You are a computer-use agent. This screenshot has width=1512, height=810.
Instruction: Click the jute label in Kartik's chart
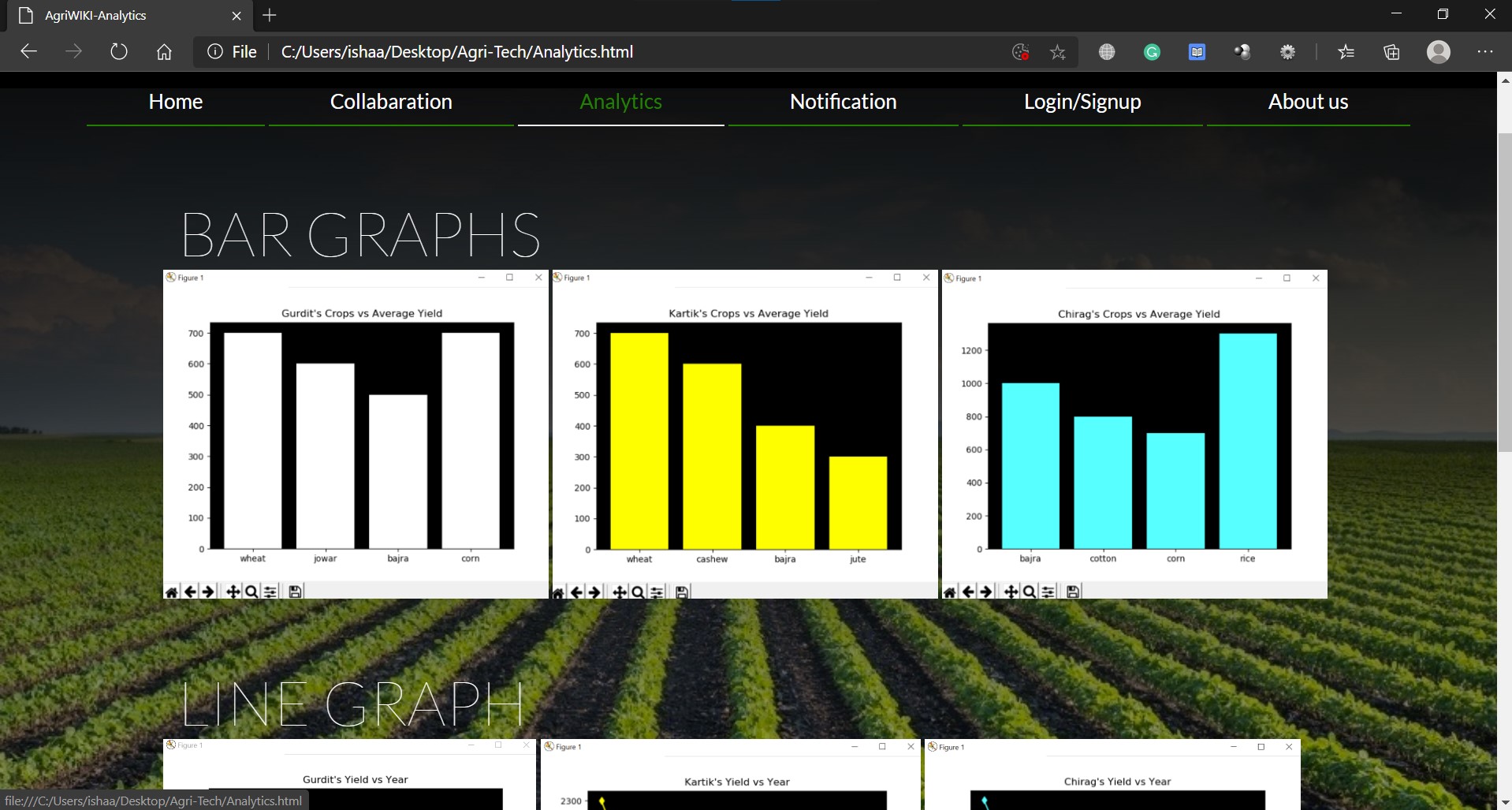858,559
